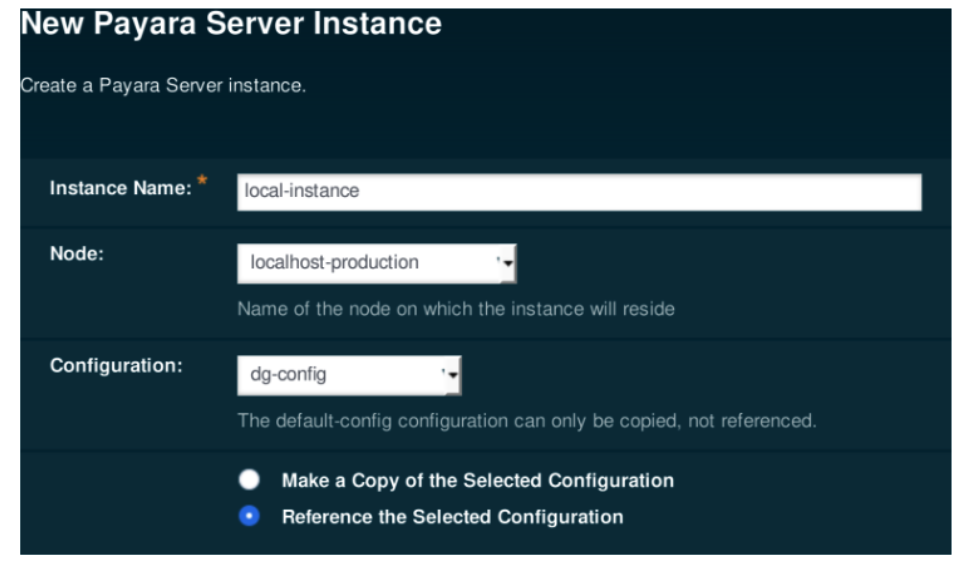Click the 'dg-config' value text
973x571 pixels.
288,376
